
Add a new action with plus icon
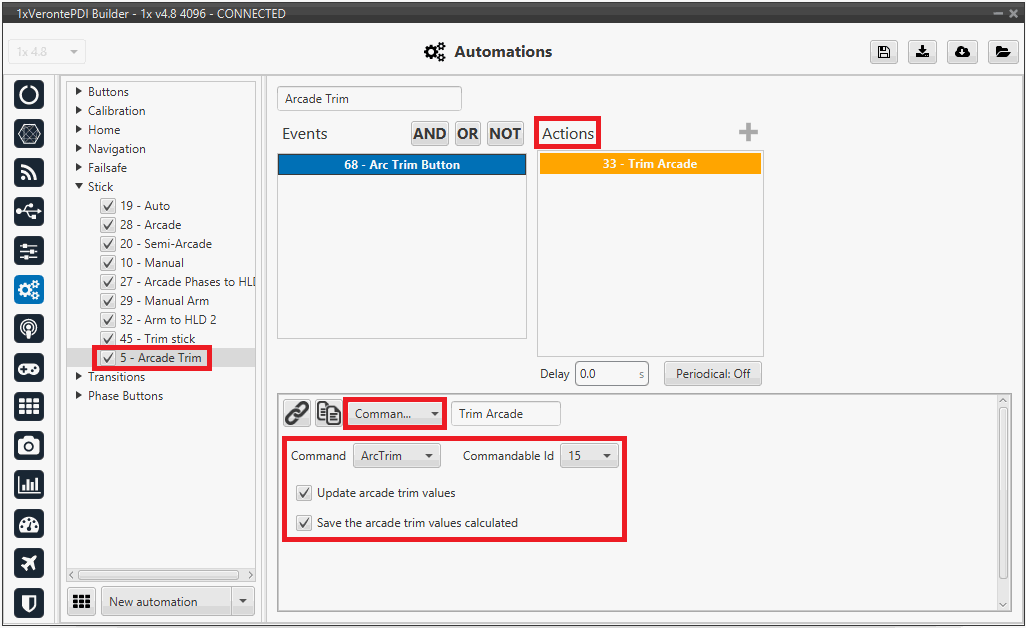[748, 133]
